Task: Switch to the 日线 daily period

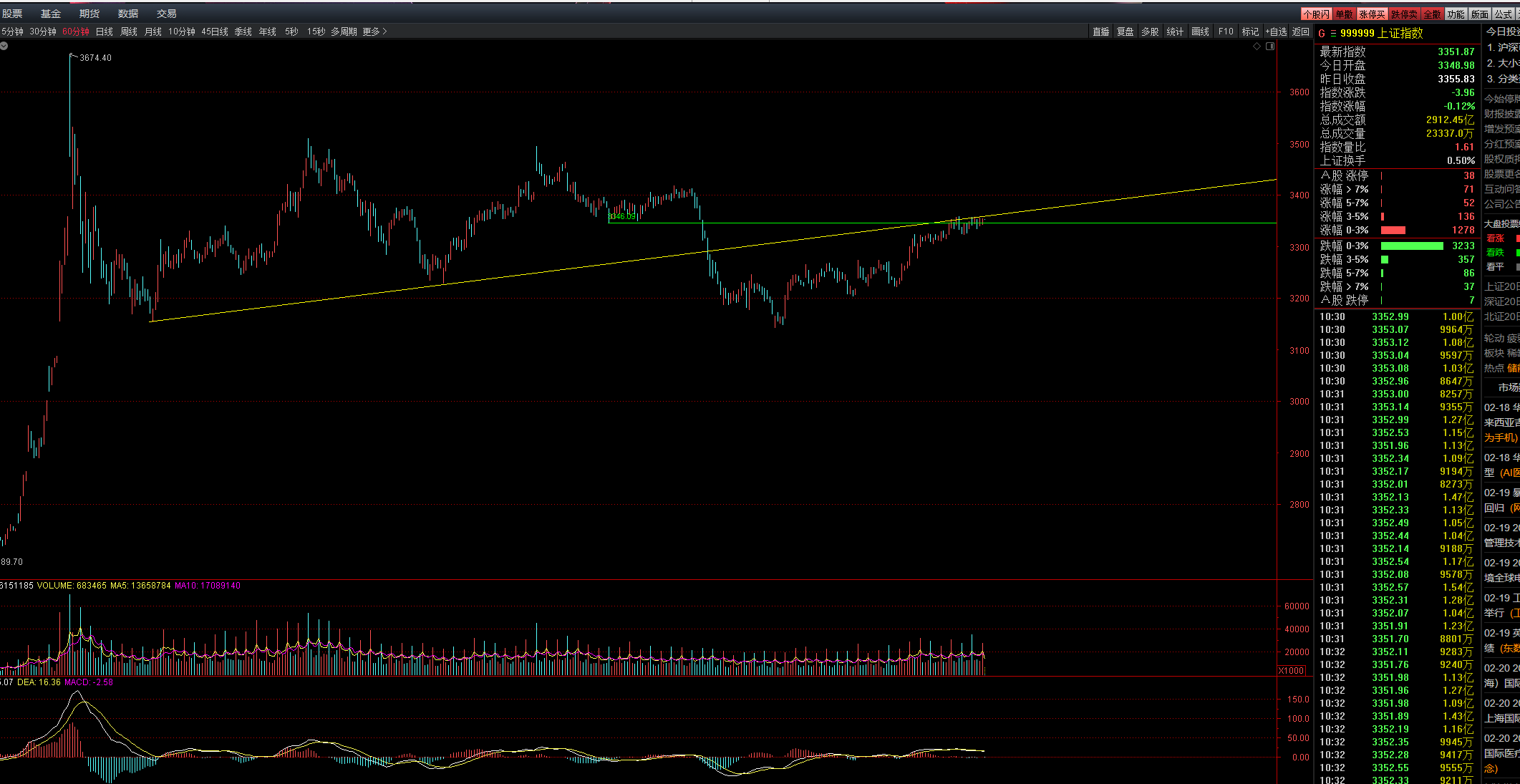Action: click(105, 32)
